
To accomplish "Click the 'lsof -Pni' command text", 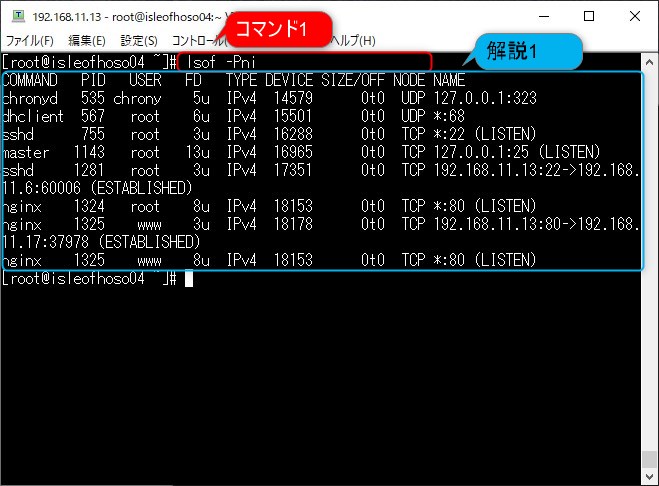I will pos(221,63).
